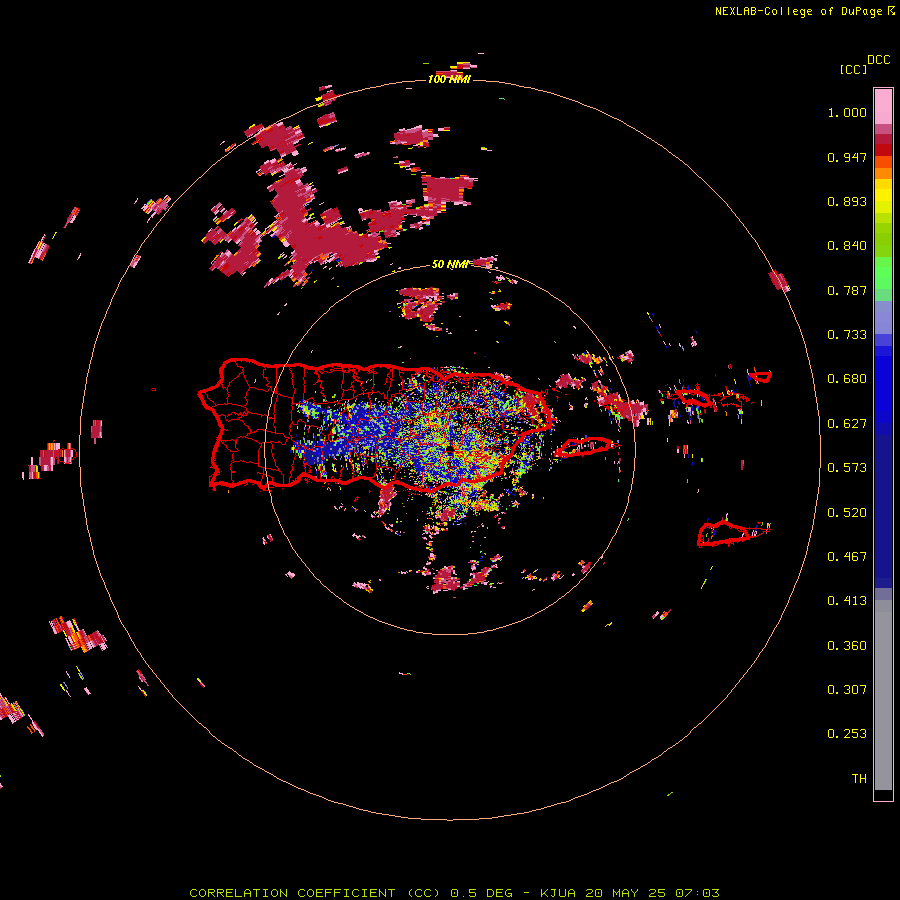Click the 100 NMI range ring label
This screenshot has width=900, height=900.
point(449,79)
